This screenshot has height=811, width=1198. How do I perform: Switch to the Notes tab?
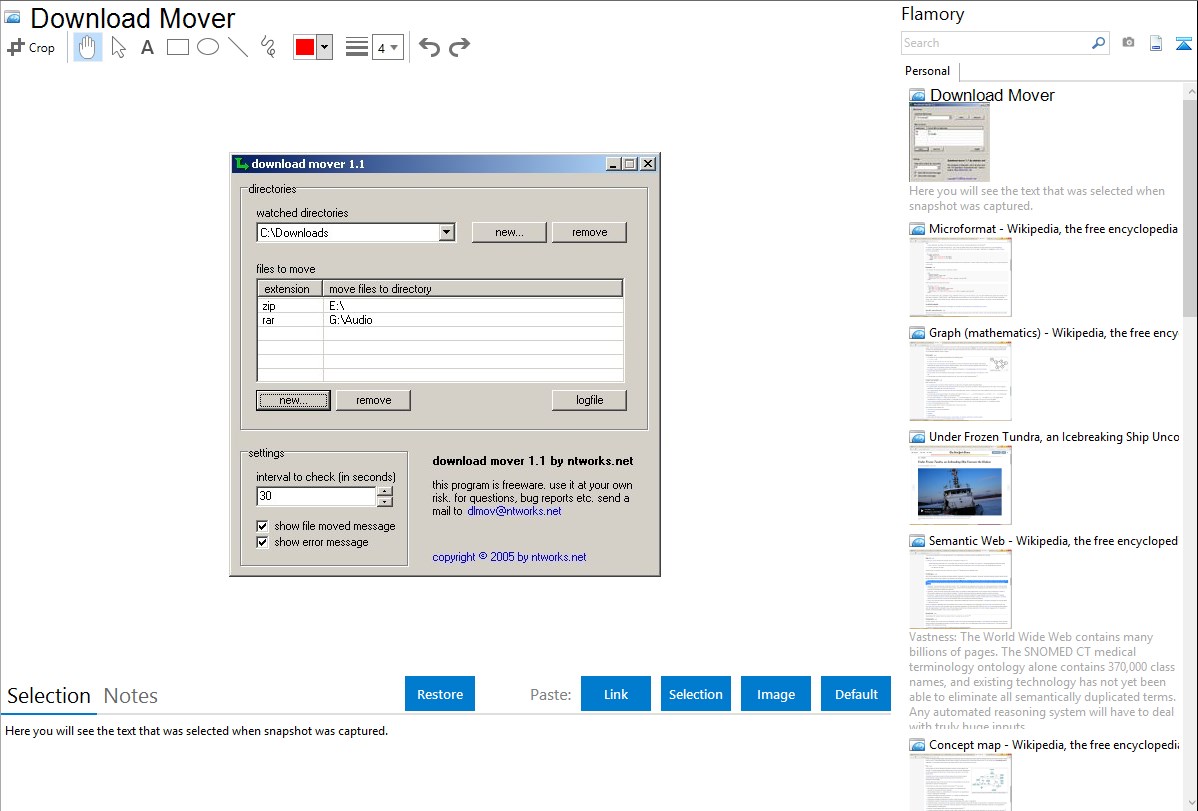click(x=131, y=696)
